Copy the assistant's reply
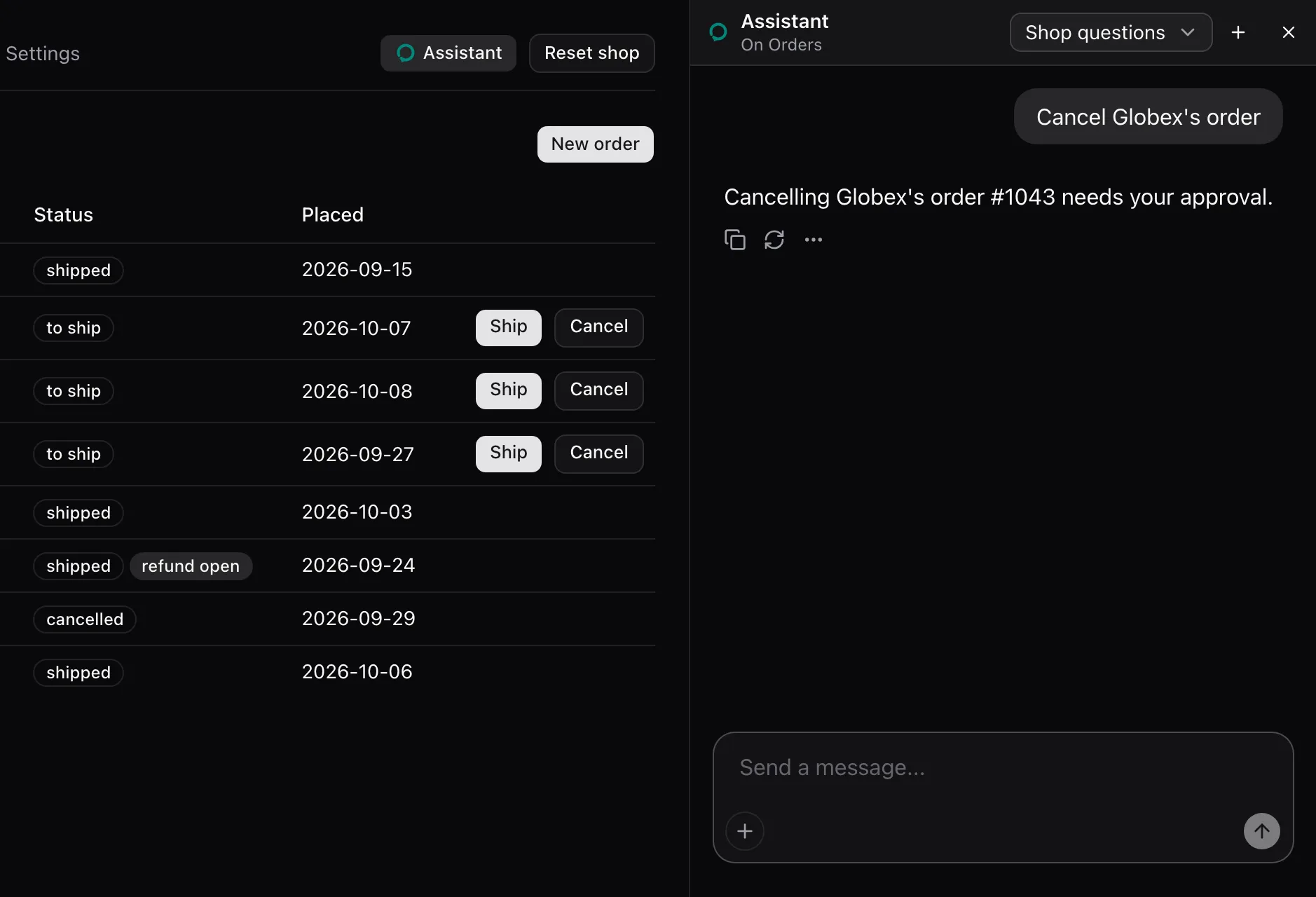The image size is (1316, 897). [x=734, y=240]
